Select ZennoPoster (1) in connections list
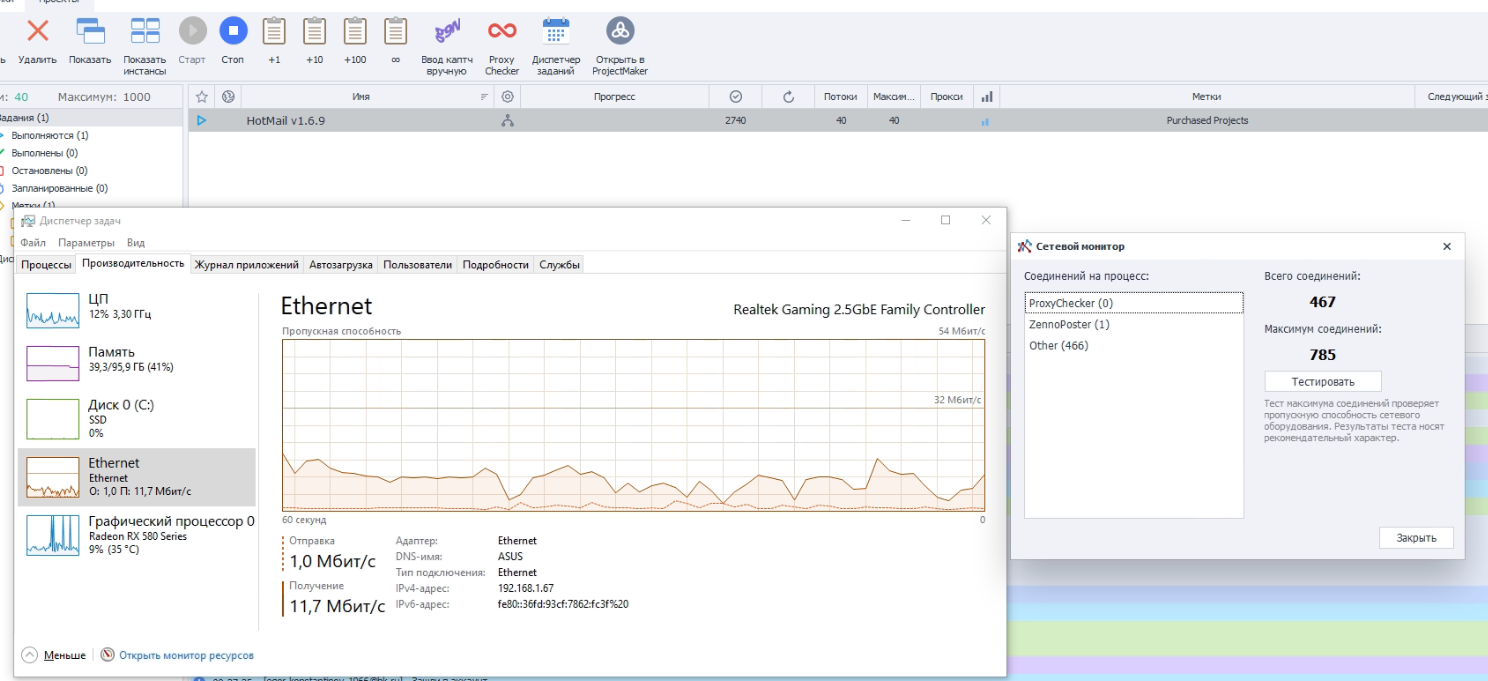1488x681 pixels. 1069,324
